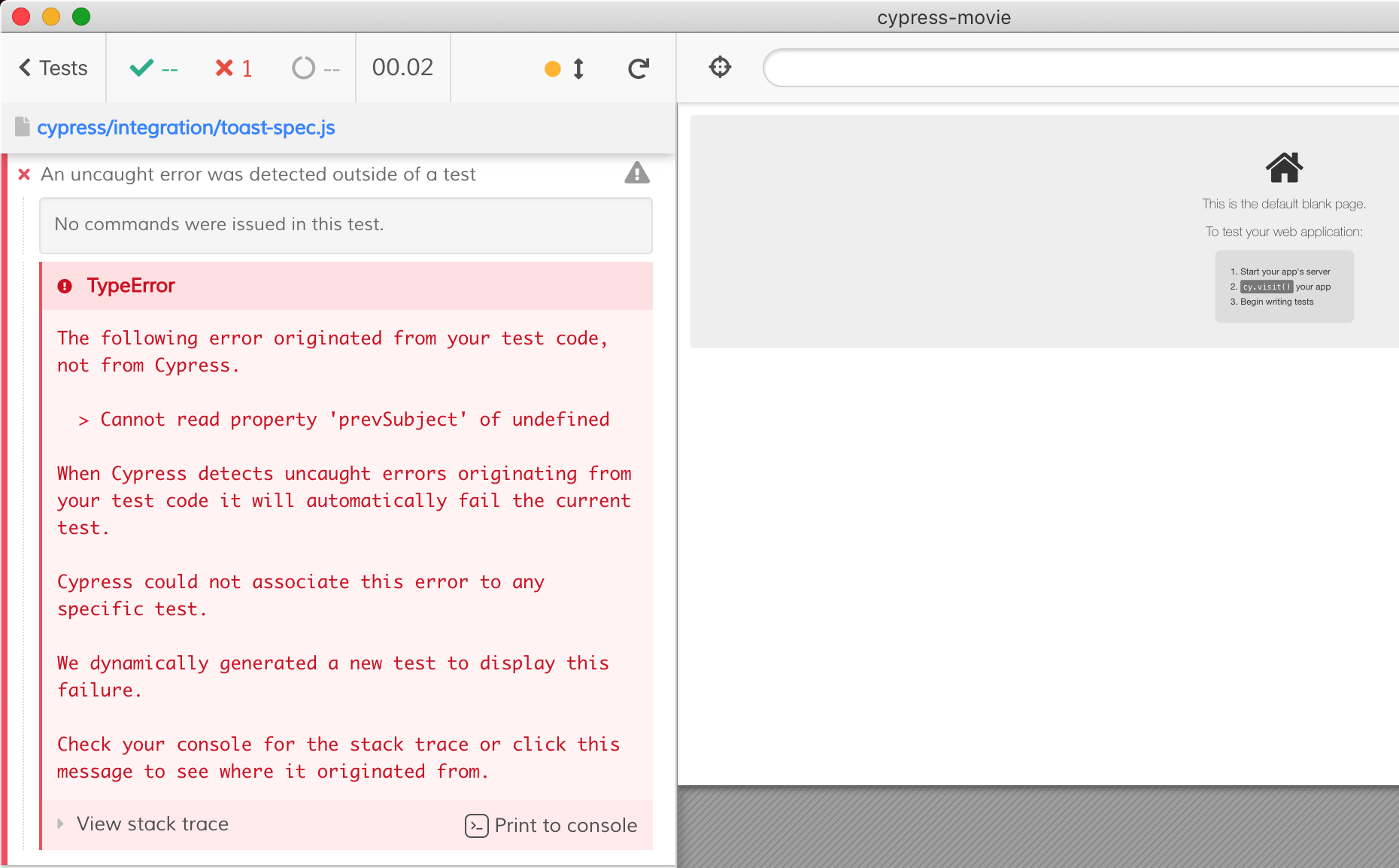The image size is (1399, 868).
Task: Click the red exclamation icon beside TypeError
Action: (x=65, y=286)
